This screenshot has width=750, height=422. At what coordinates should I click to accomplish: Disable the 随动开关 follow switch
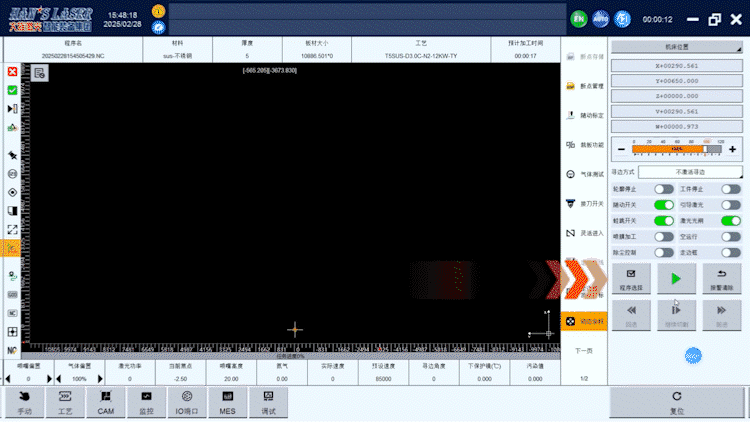pyautogui.click(x=664, y=205)
